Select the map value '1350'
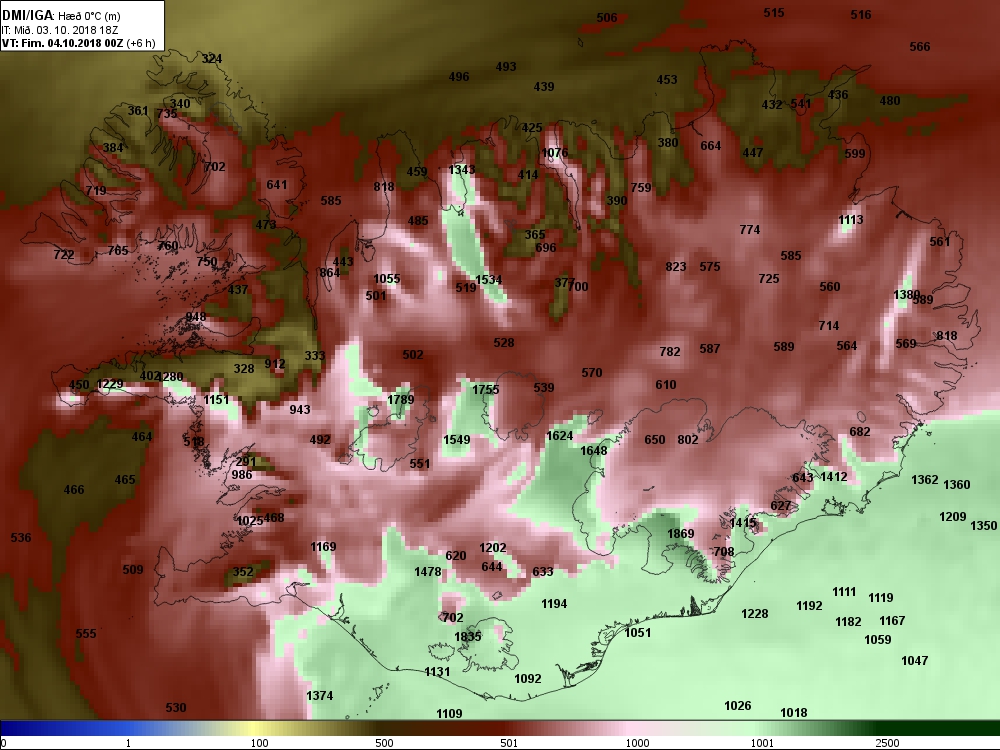 983,526
